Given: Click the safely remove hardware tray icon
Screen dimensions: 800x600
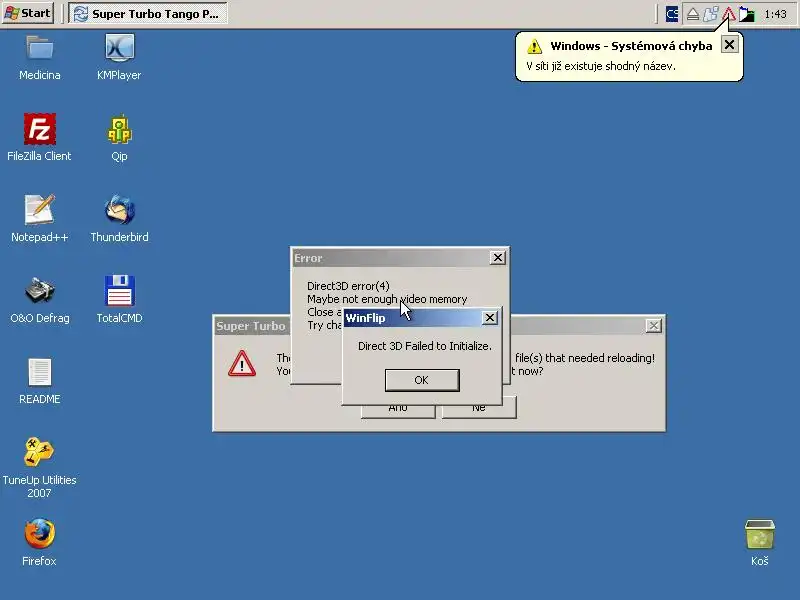Looking at the screenshot, I should 692,14.
